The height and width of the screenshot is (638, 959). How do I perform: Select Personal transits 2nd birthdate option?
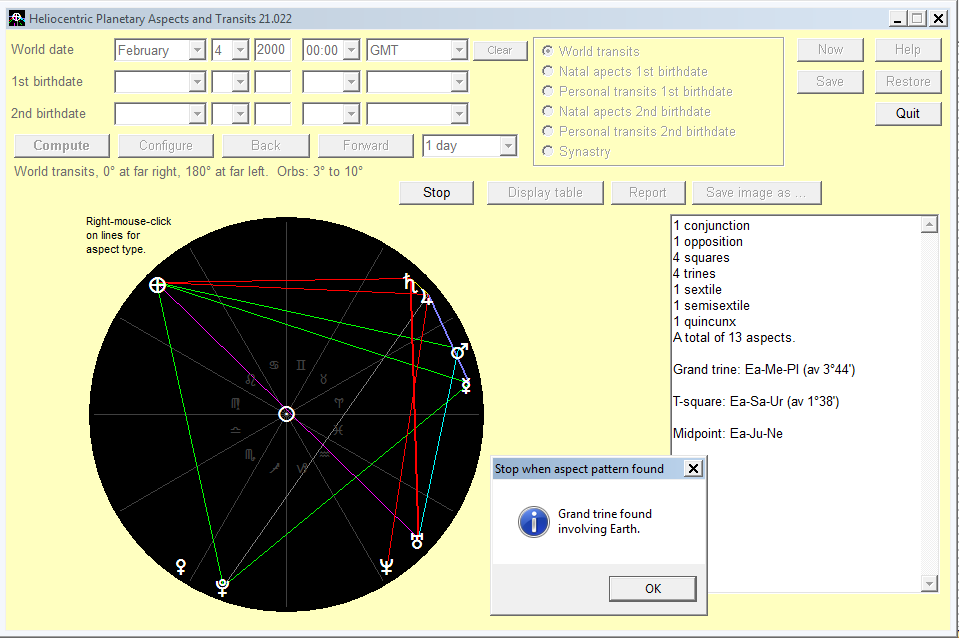click(x=547, y=131)
